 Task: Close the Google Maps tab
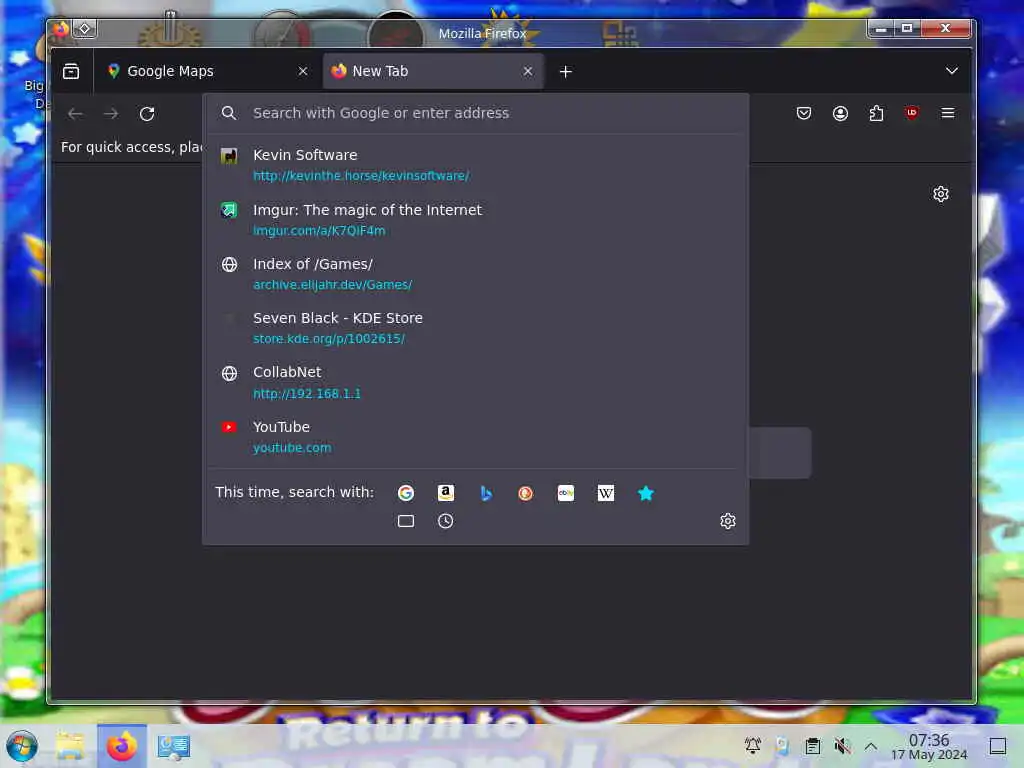pyautogui.click(x=302, y=71)
